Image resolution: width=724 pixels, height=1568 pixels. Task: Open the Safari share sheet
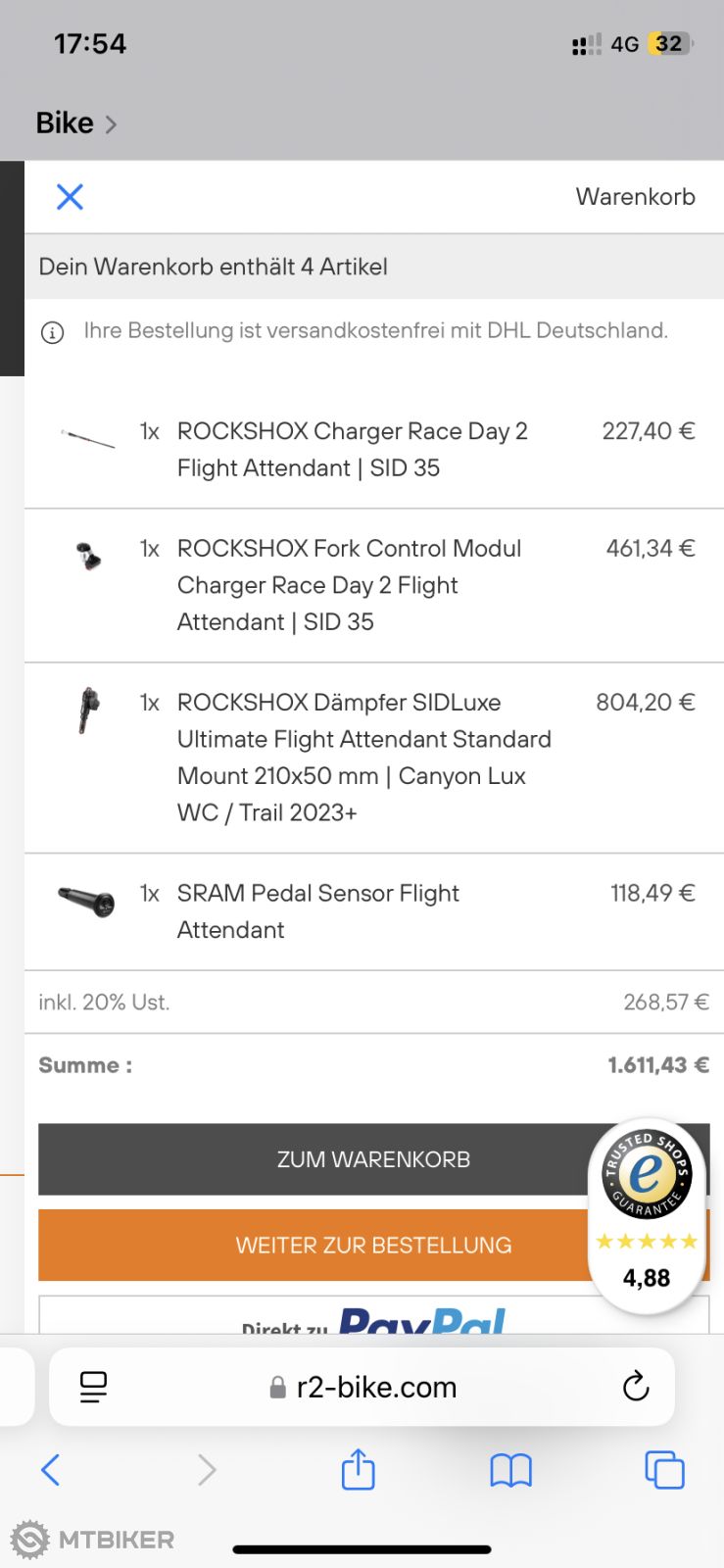point(358,1469)
